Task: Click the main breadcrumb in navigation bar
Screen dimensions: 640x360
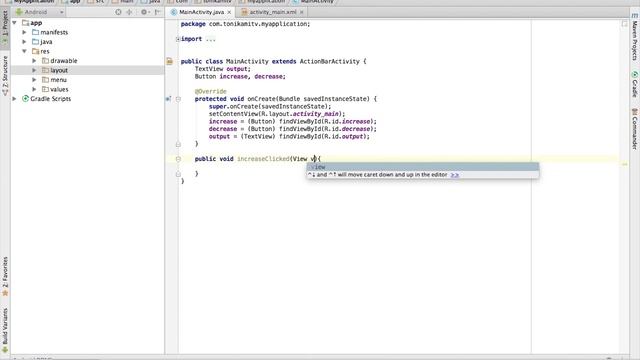Action: [x=123, y=2]
